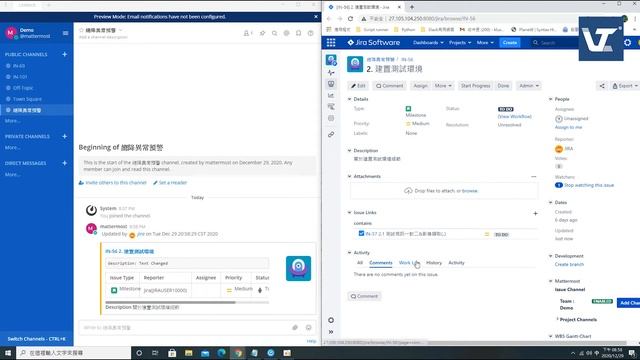Click the Jira Software logo

point(373,42)
